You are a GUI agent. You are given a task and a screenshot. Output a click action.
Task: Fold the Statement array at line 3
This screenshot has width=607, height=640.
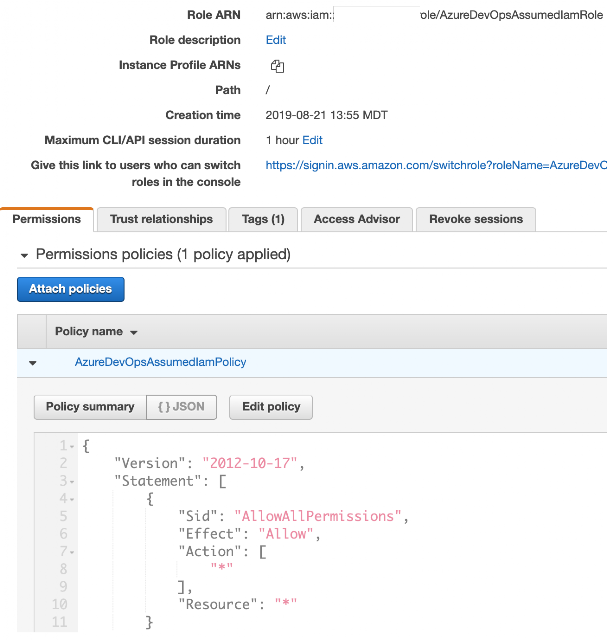72,482
